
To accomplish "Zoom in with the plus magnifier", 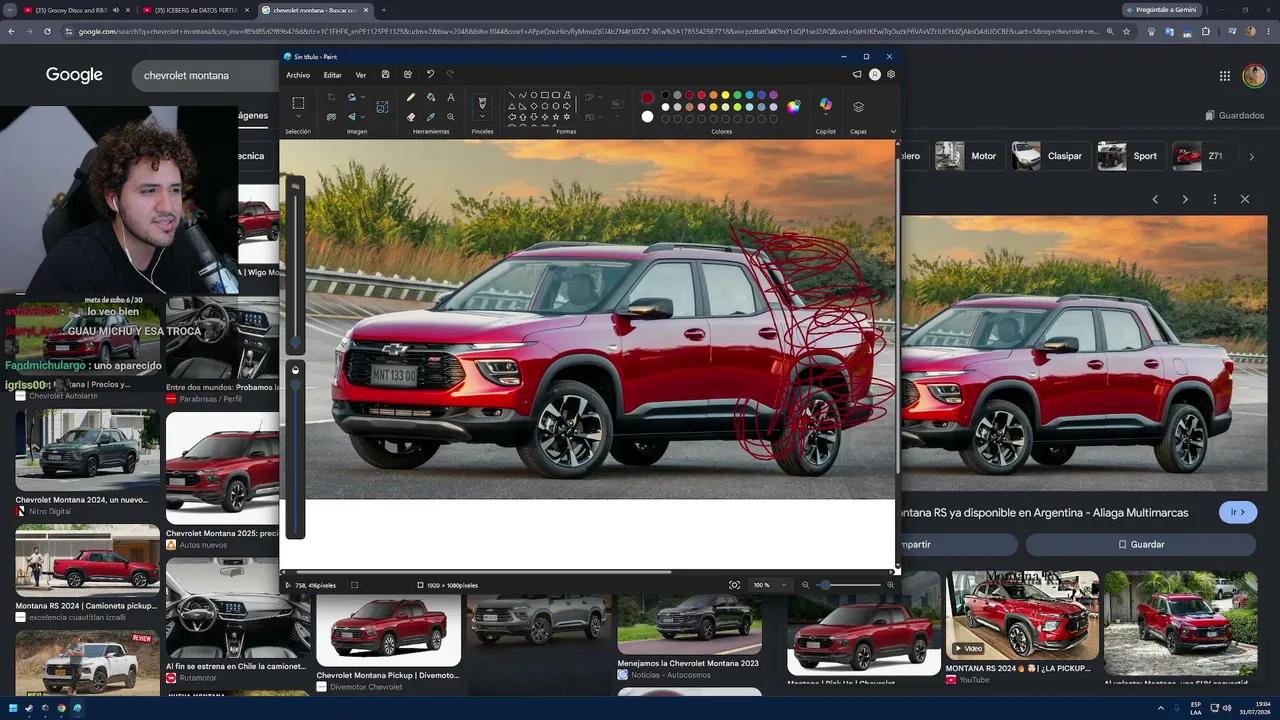I will (890, 585).
